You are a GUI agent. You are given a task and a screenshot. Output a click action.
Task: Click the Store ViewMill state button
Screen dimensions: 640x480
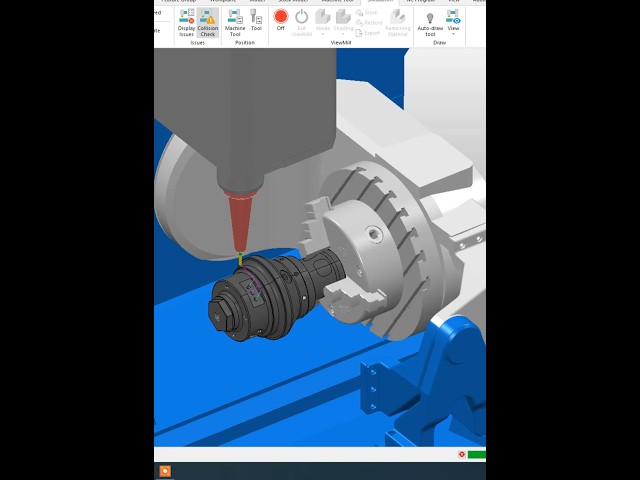(367, 13)
